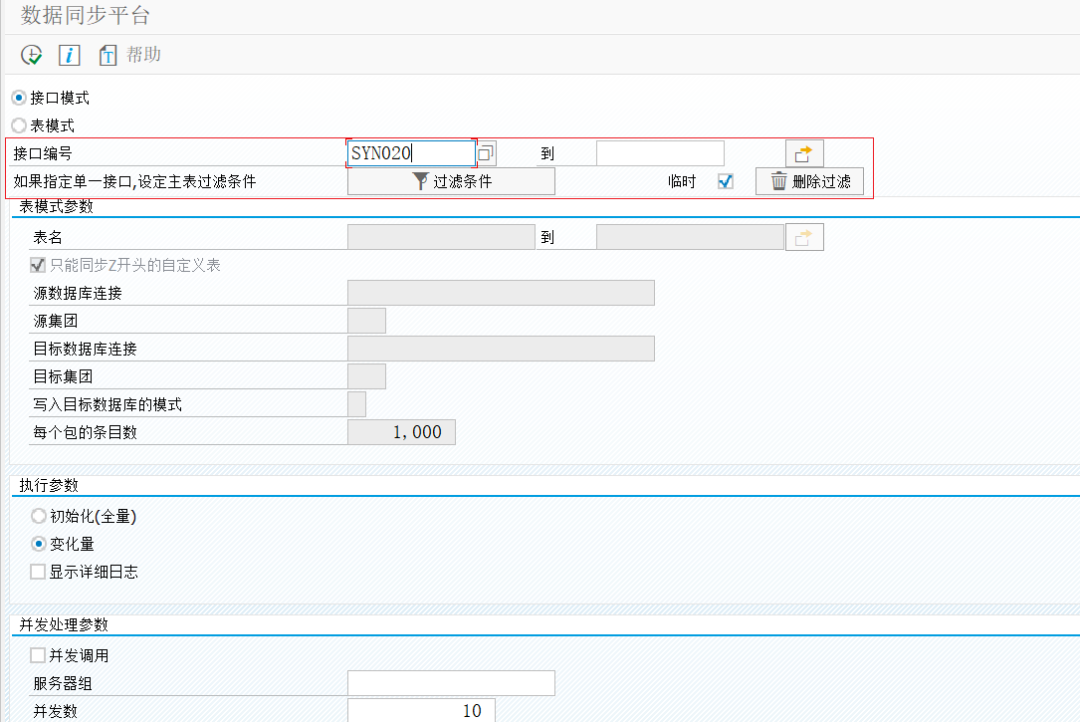Open the program information icon

69,54
